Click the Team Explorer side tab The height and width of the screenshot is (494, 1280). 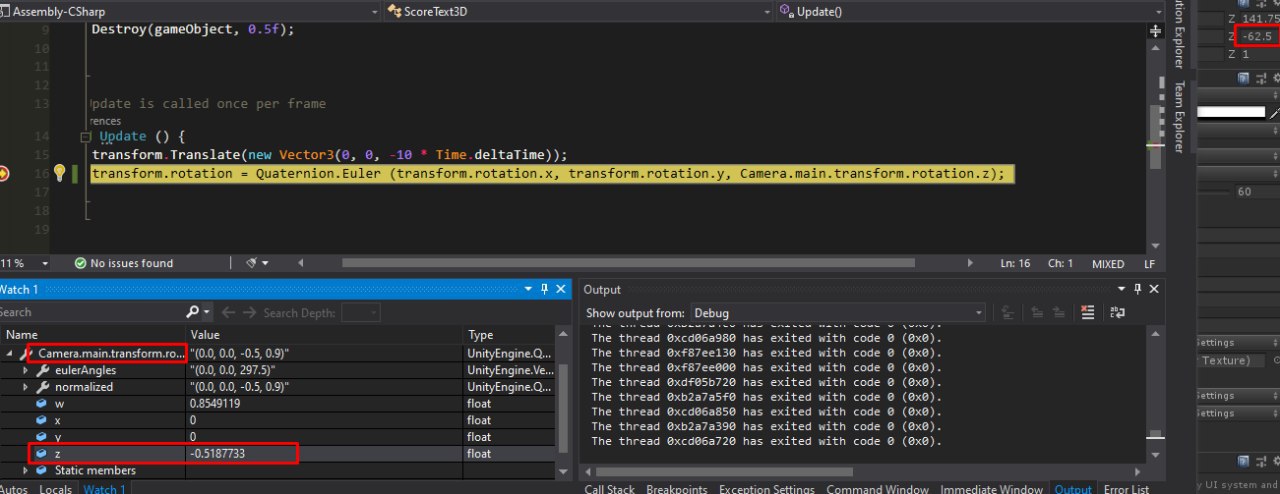click(x=1179, y=117)
